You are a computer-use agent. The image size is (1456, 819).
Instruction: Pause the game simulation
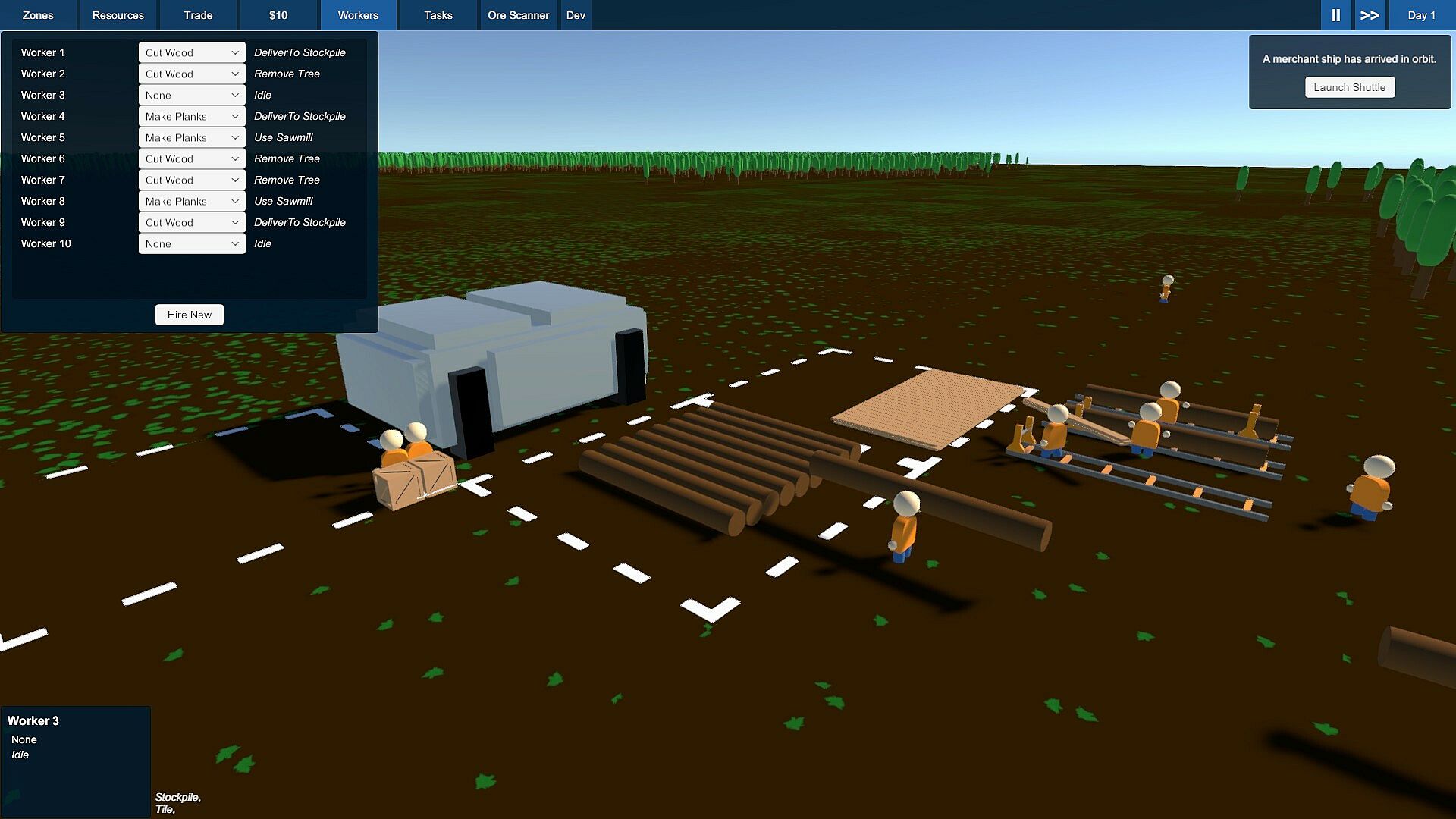pos(1335,15)
